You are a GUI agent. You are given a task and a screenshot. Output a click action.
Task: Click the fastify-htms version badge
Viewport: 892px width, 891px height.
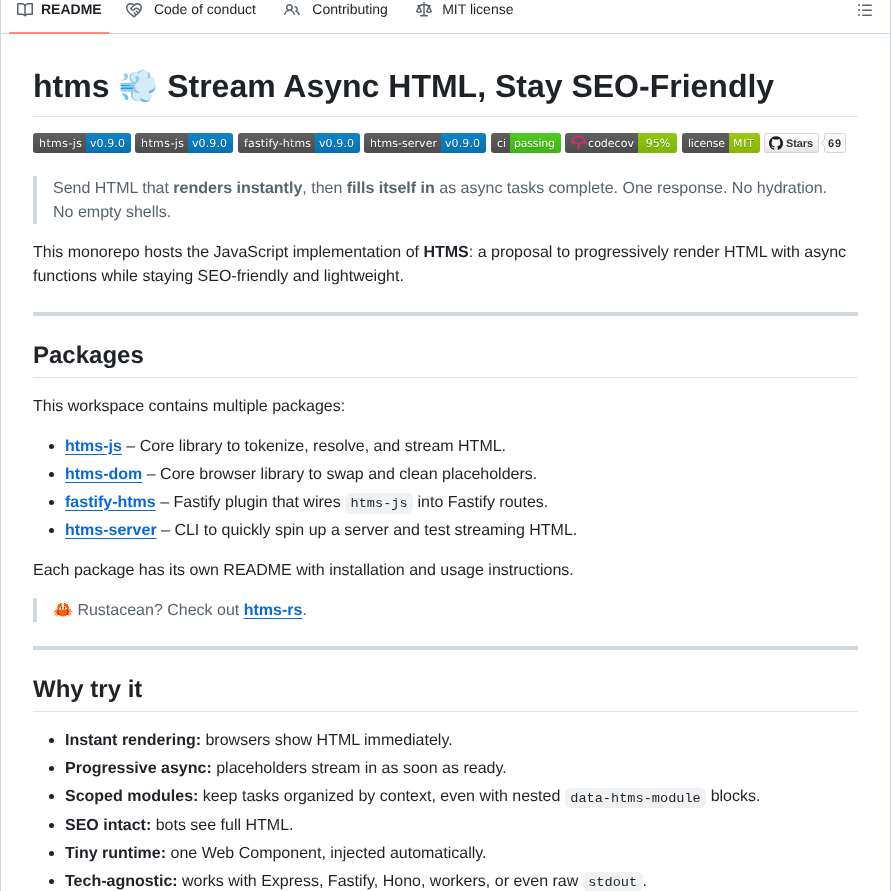pyautogui.click(x=298, y=143)
